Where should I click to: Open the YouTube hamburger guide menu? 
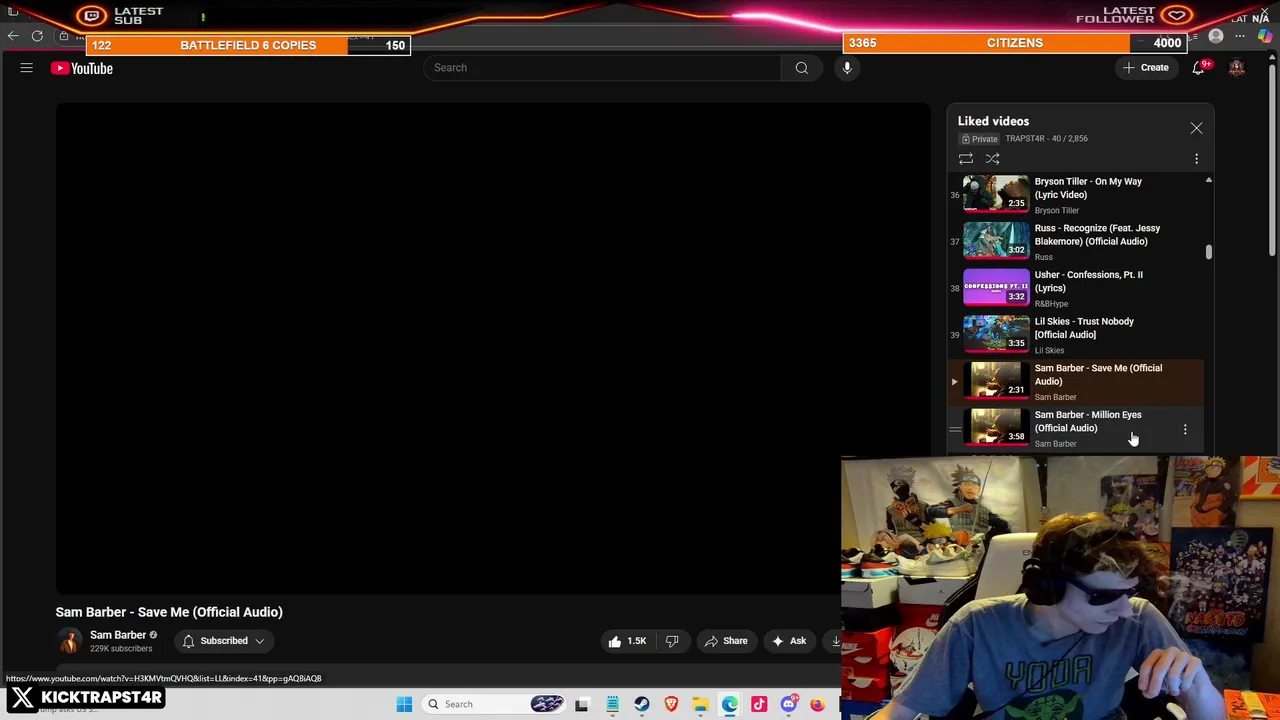27,68
